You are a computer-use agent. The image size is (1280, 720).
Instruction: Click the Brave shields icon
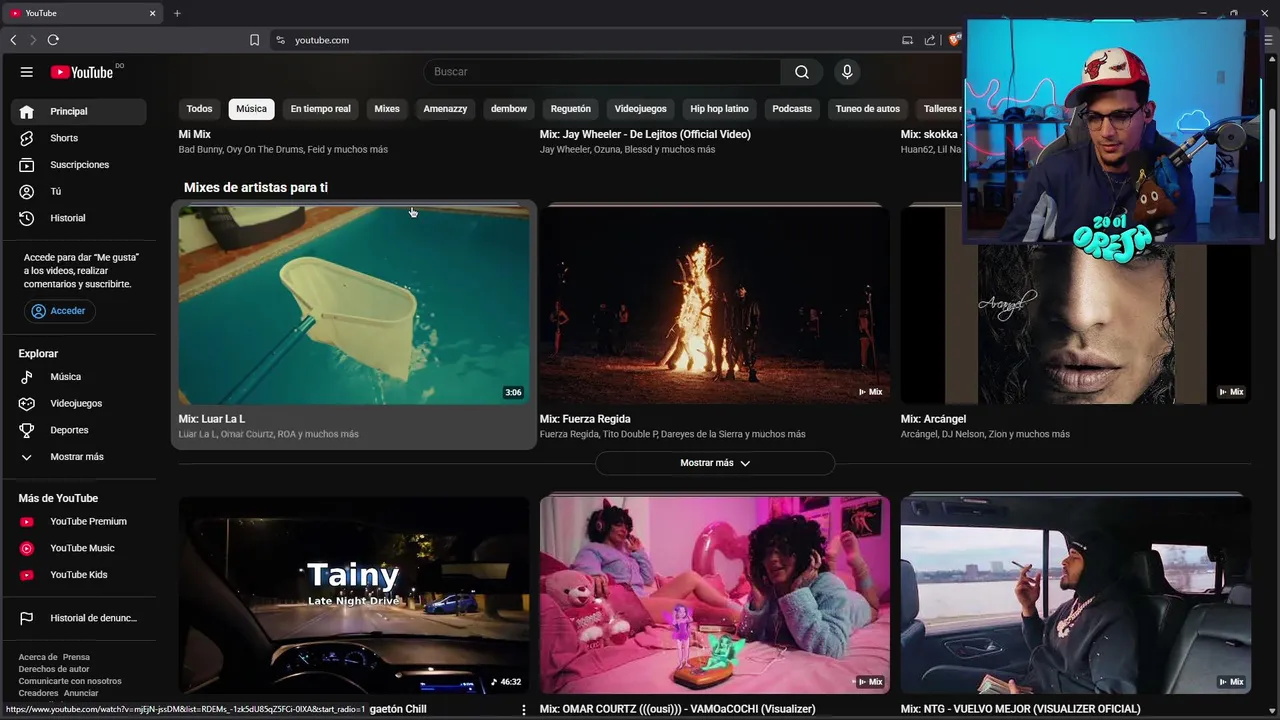[955, 40]
